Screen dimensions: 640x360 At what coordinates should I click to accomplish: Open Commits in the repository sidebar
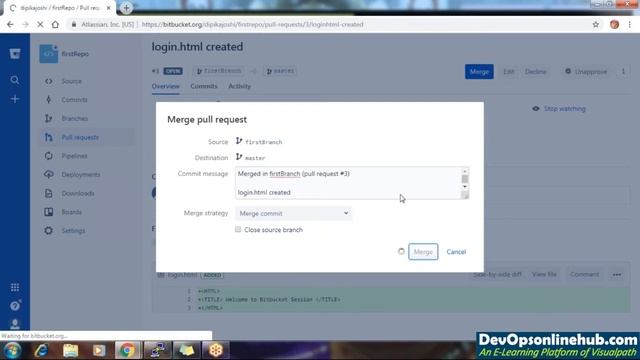click(87, 100)
